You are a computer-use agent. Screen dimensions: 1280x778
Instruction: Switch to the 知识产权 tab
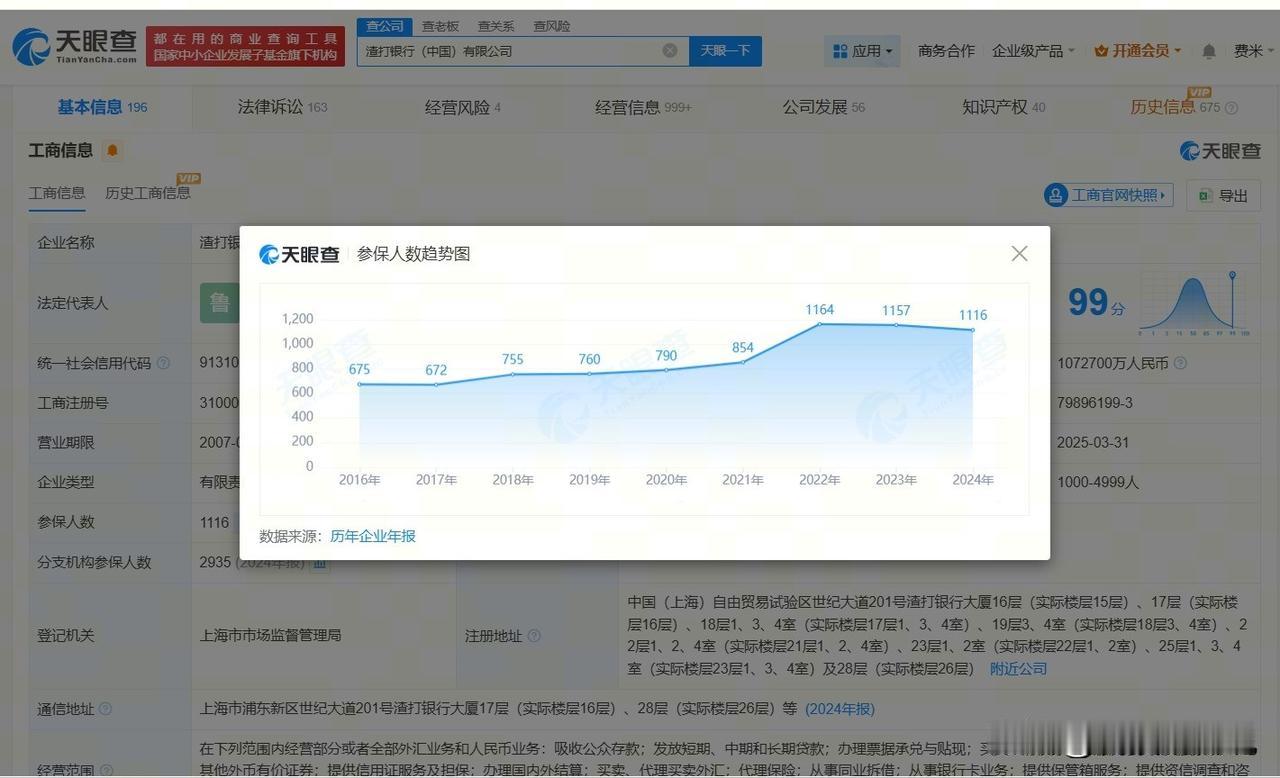1003,107
